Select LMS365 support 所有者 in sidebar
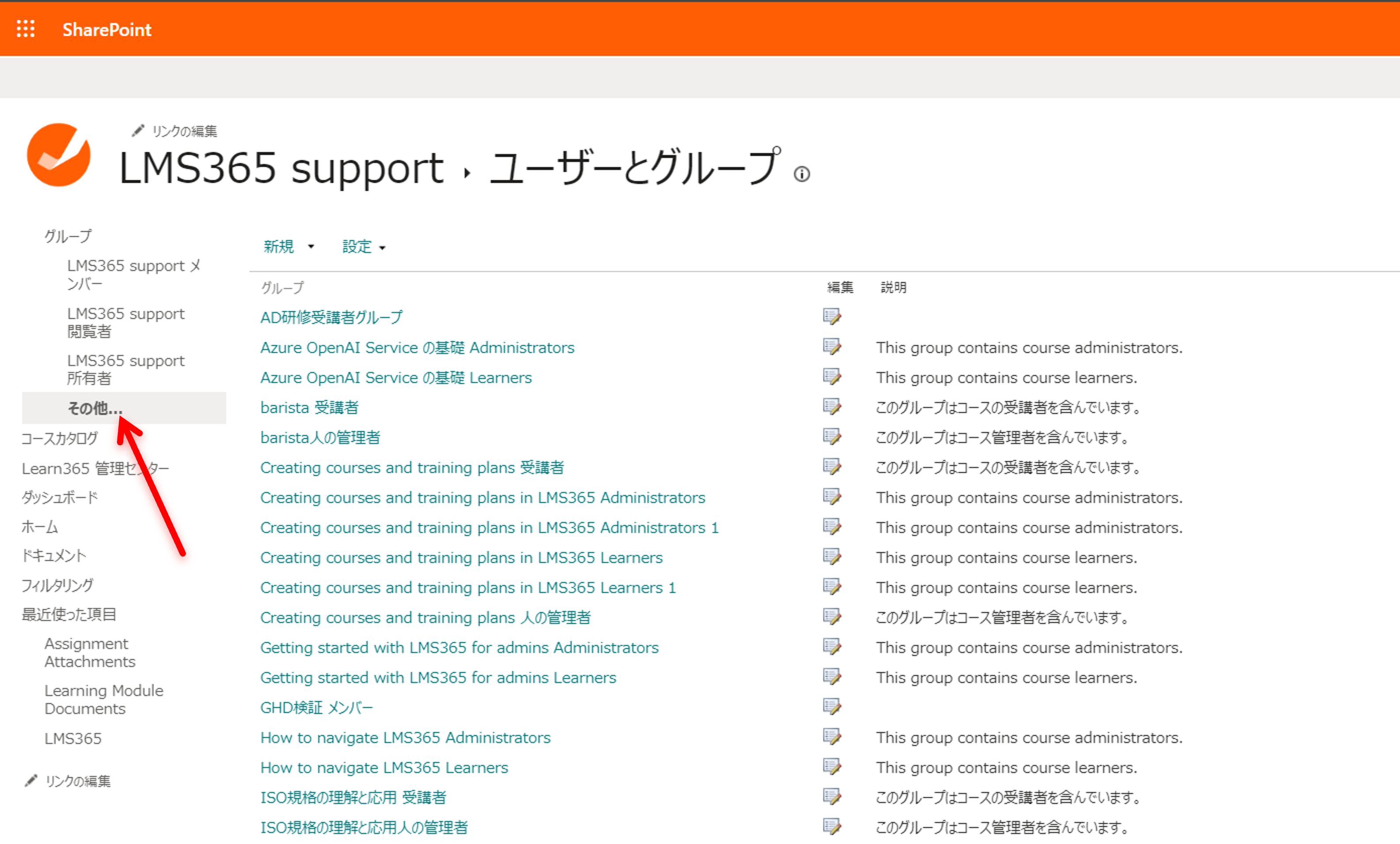The image size is (1400, 844). [126, 369]
